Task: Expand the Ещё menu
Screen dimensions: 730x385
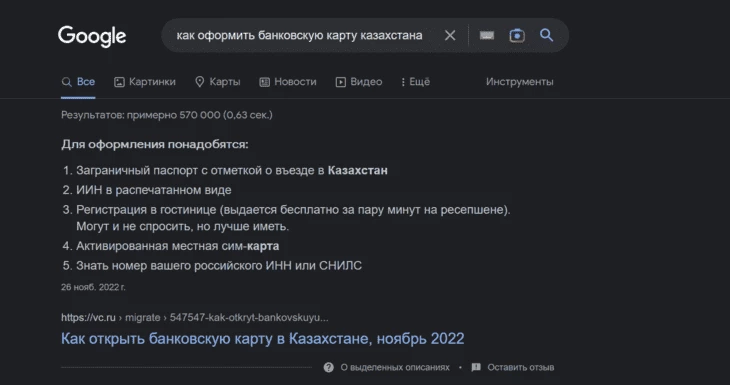Action: tap(415, 82)
